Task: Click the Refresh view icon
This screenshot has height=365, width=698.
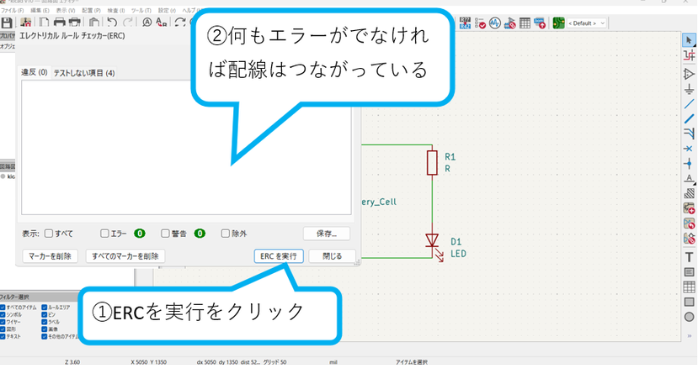Action: click(x=180, y=22)
